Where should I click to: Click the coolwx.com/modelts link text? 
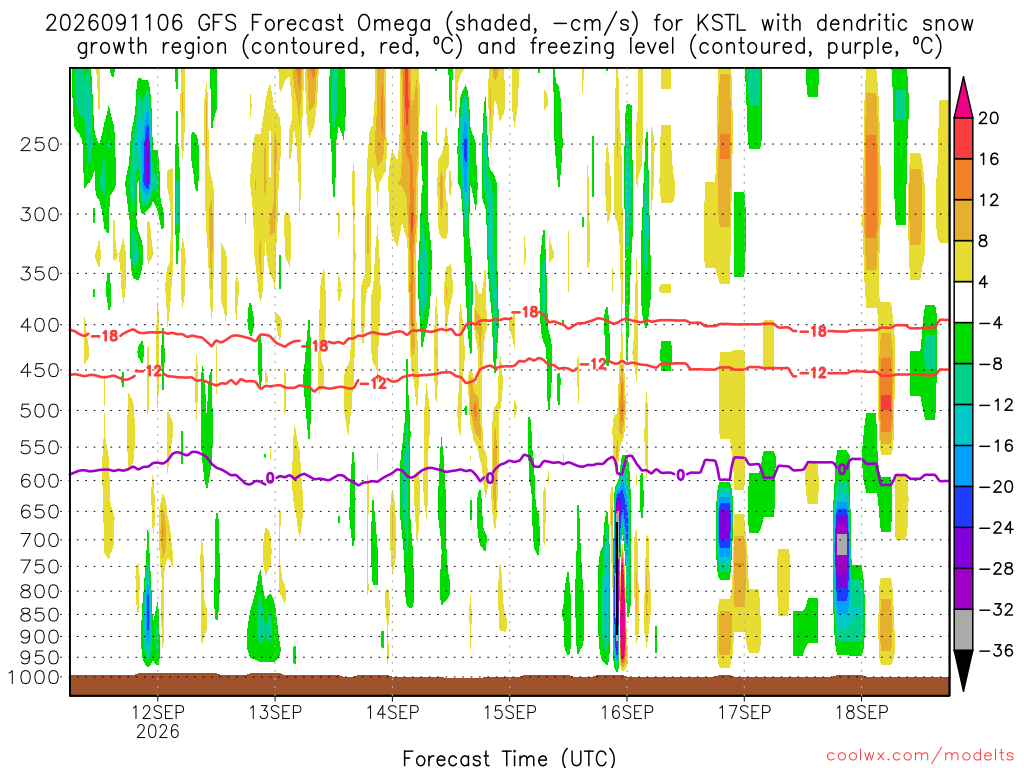(x=920, y=756)
